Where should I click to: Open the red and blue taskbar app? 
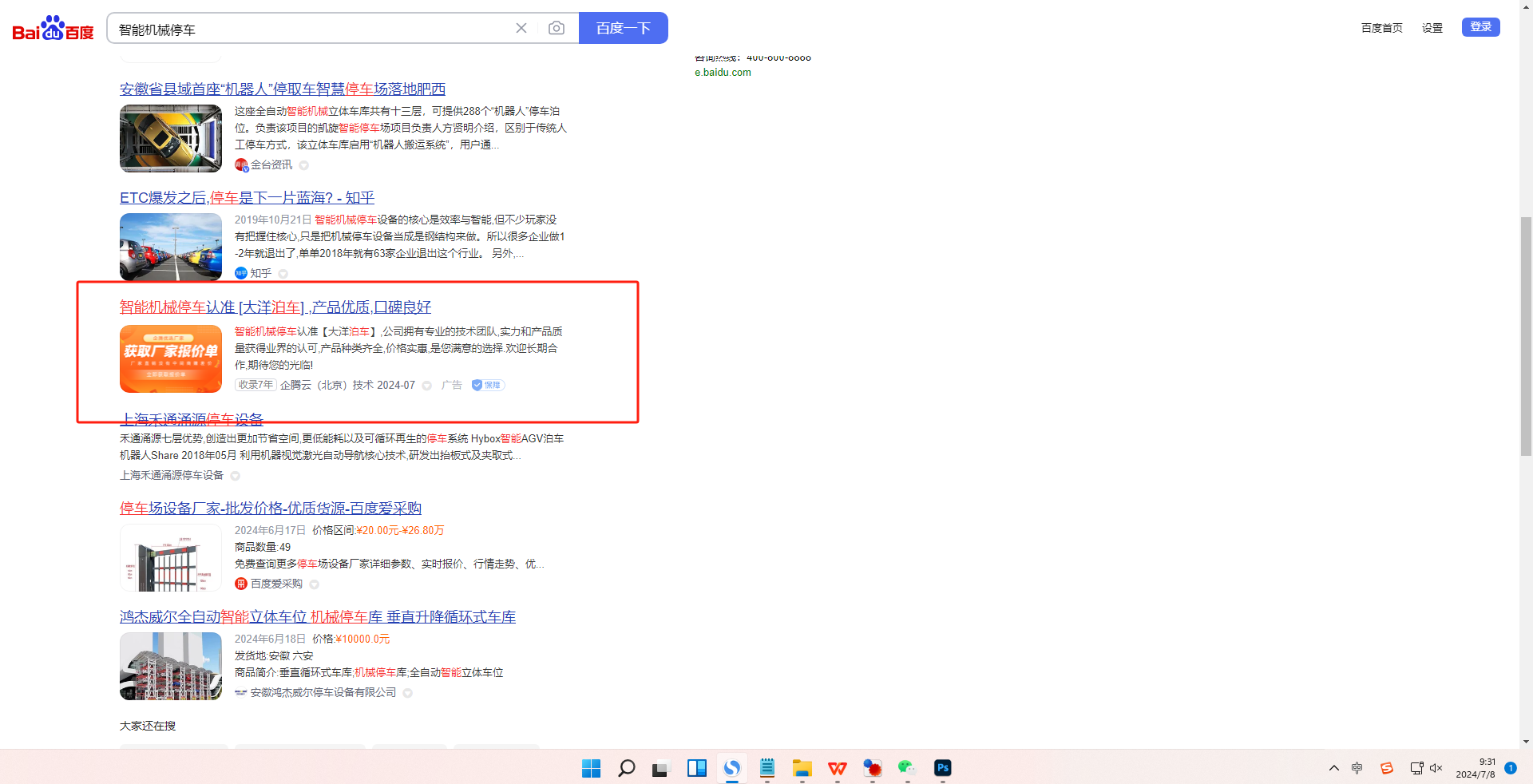click(x=873, y=768)
